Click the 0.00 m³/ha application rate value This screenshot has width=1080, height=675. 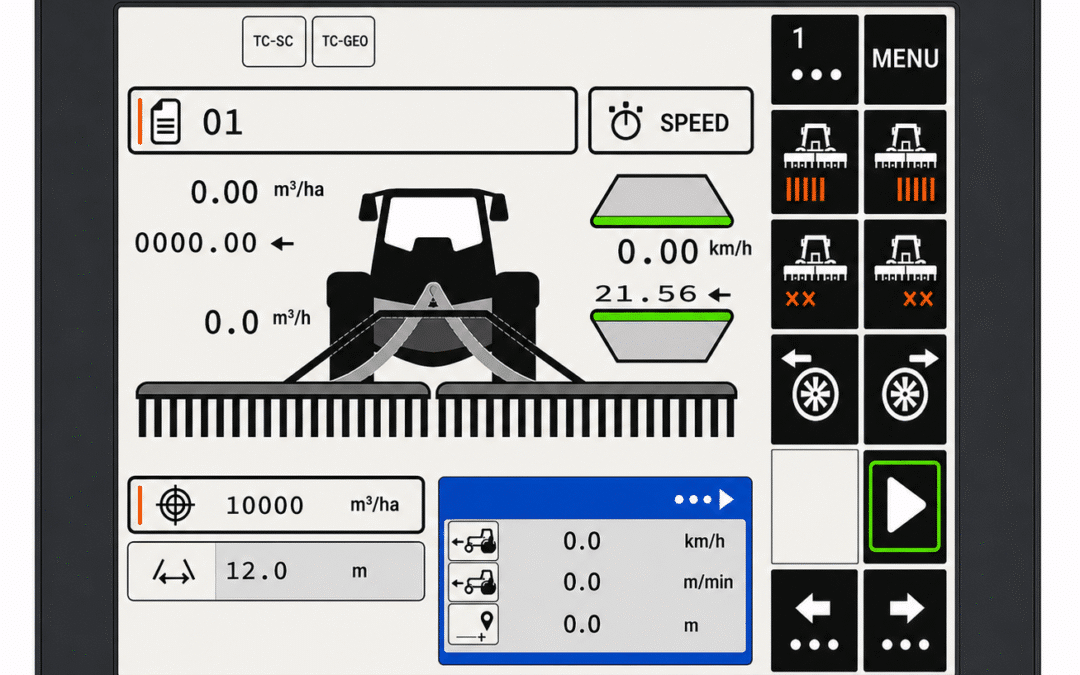[x=225, y=192]
